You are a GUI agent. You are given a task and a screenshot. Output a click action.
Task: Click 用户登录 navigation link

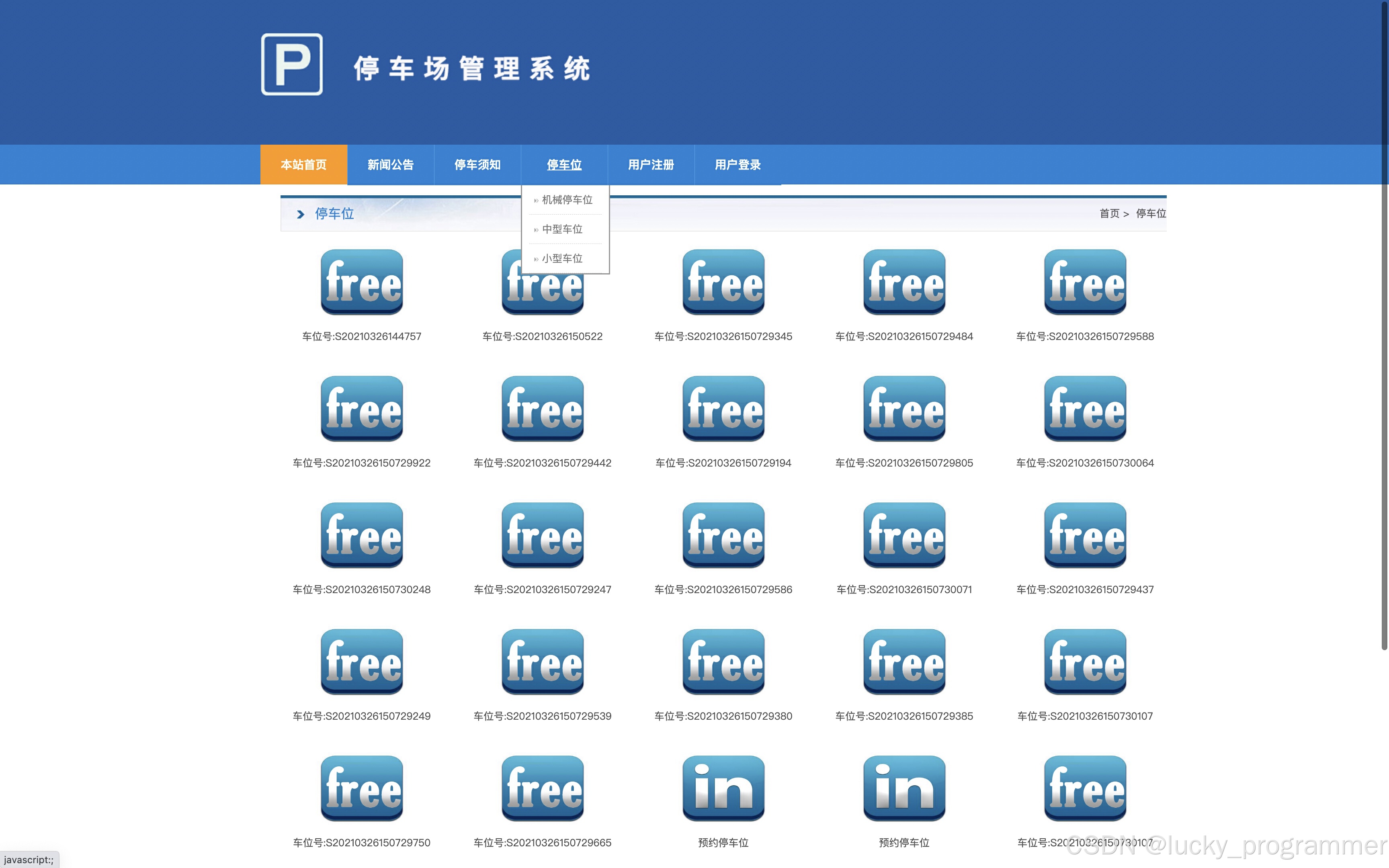click(x=738, y=165)
